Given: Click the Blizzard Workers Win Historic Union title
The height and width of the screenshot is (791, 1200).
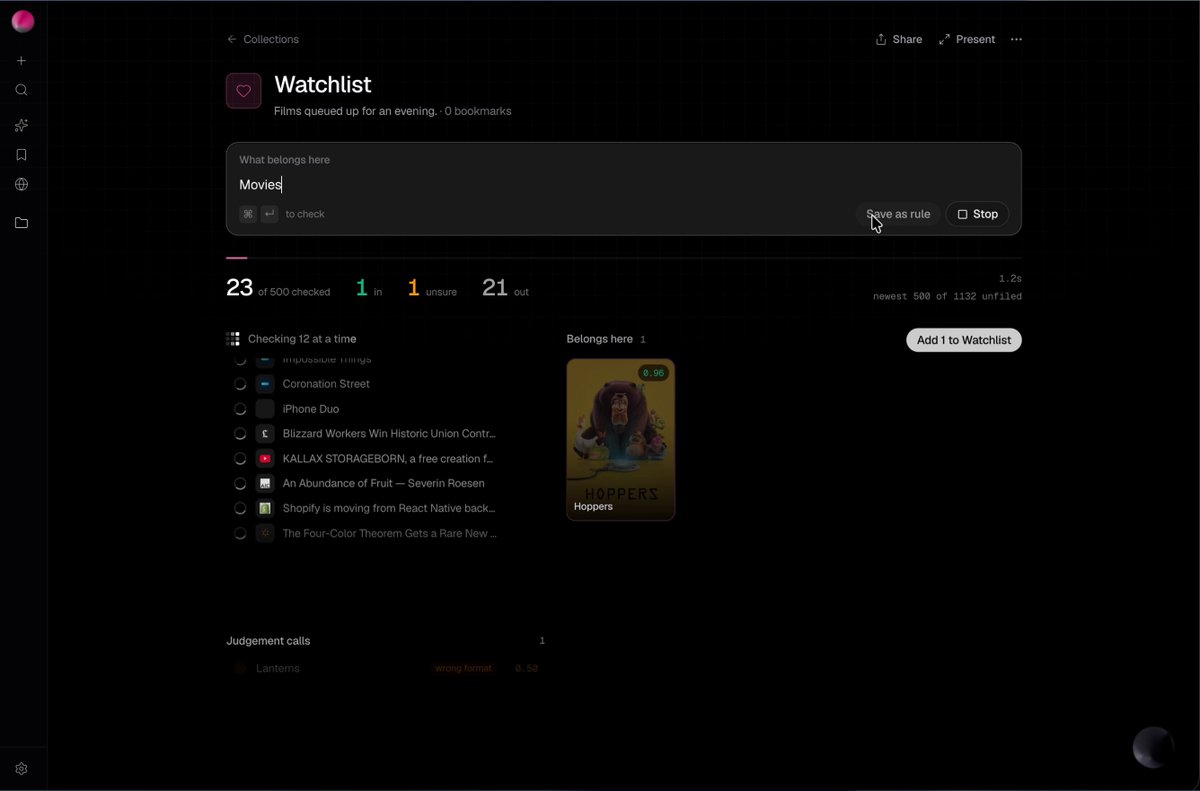Looking at the screenshot, I should tap(389, 434).
